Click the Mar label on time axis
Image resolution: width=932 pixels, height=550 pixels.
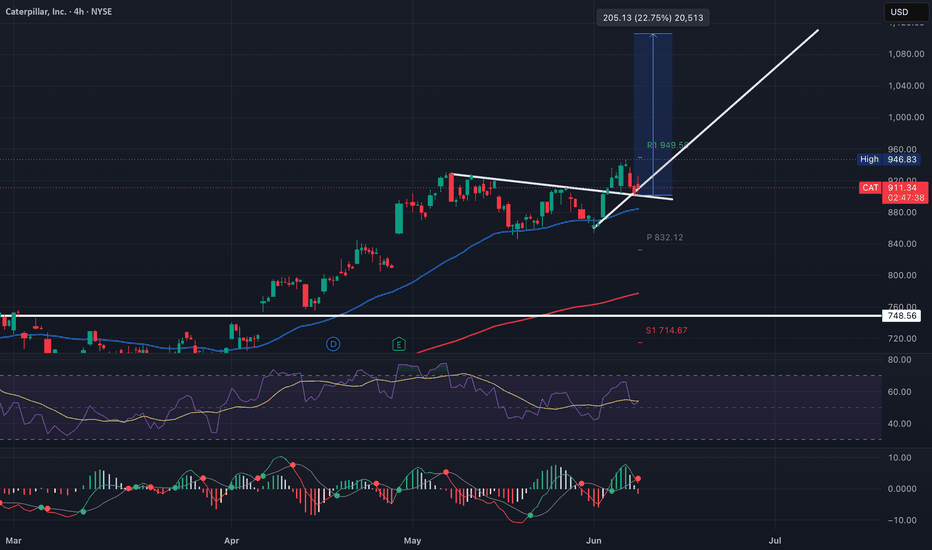[x=13, y=540]
